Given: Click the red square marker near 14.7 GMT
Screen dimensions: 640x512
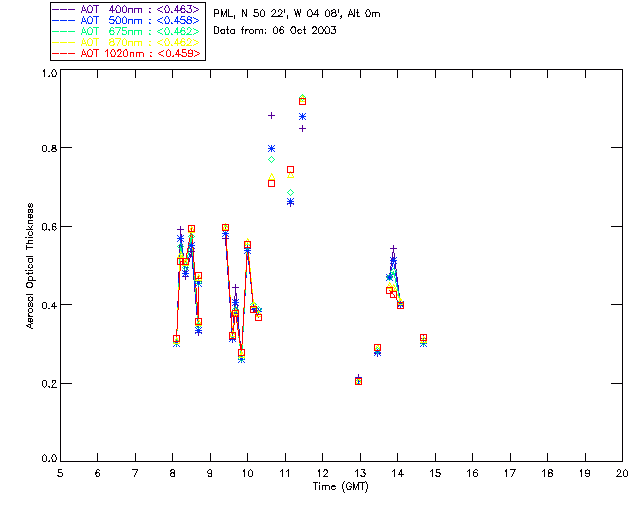Looking at the screenshot, I should [x=423, y=338].
